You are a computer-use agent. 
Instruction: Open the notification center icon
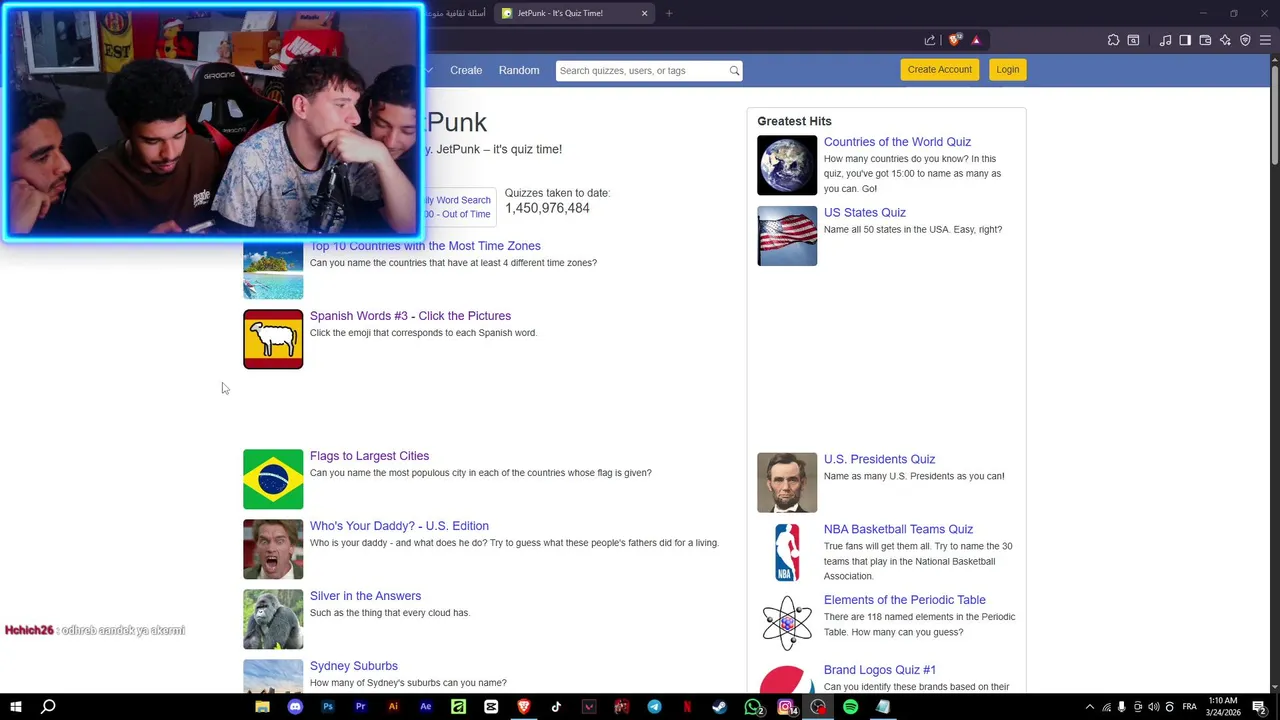coord(1259,707)
